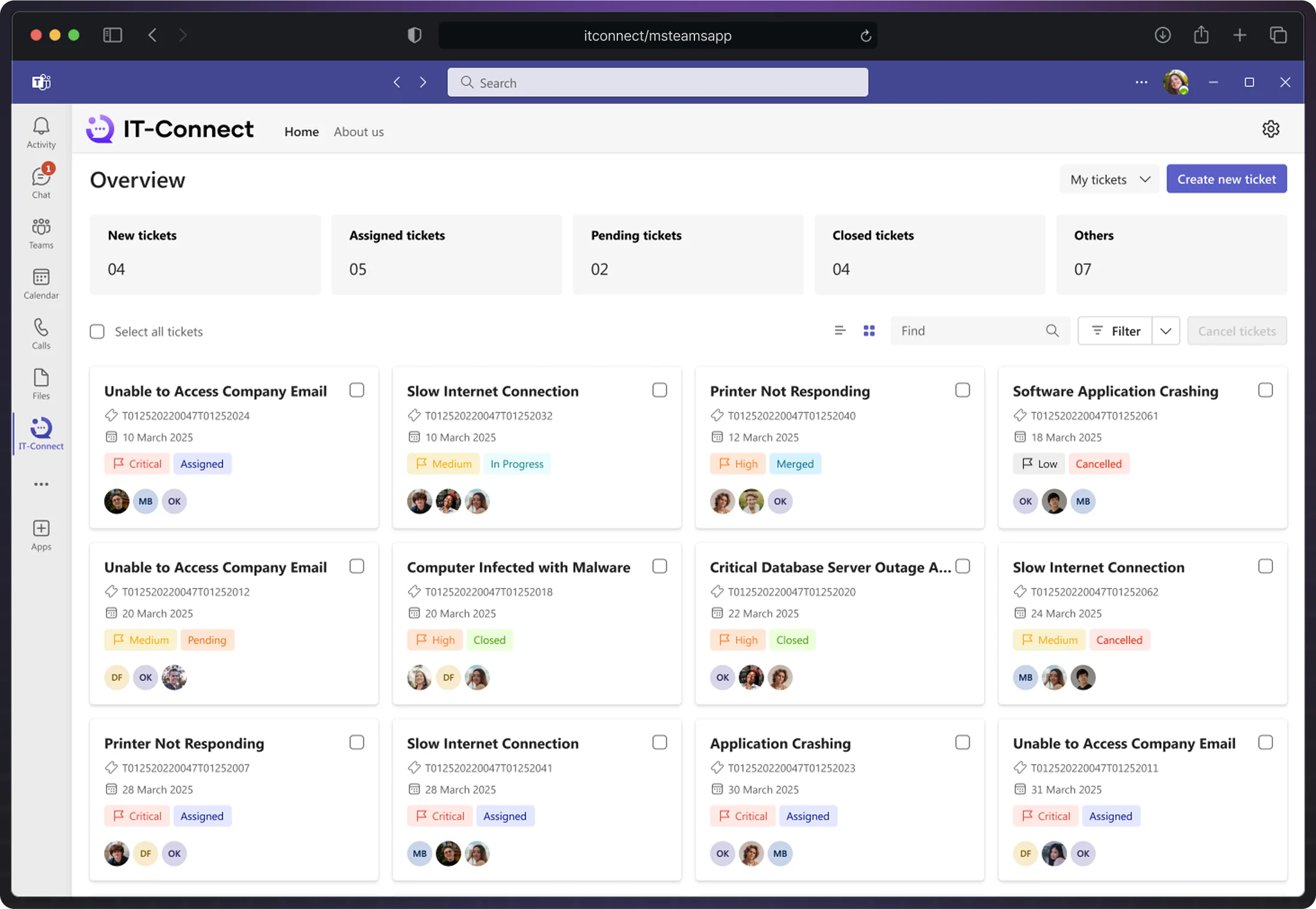Open the Filter dropdown arrow
This screenshot has height=909, width=1316.
tap(1165, 331)
